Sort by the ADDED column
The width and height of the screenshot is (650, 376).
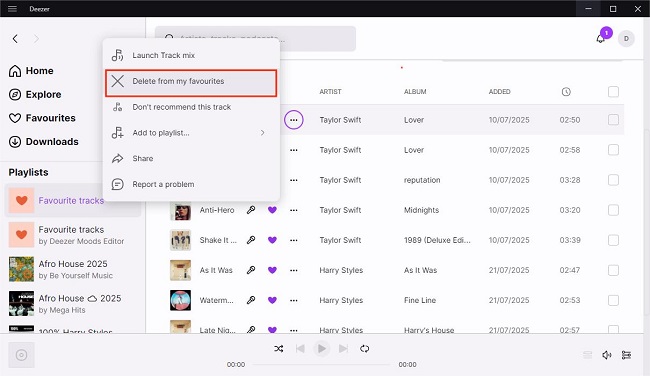[500, 92]
